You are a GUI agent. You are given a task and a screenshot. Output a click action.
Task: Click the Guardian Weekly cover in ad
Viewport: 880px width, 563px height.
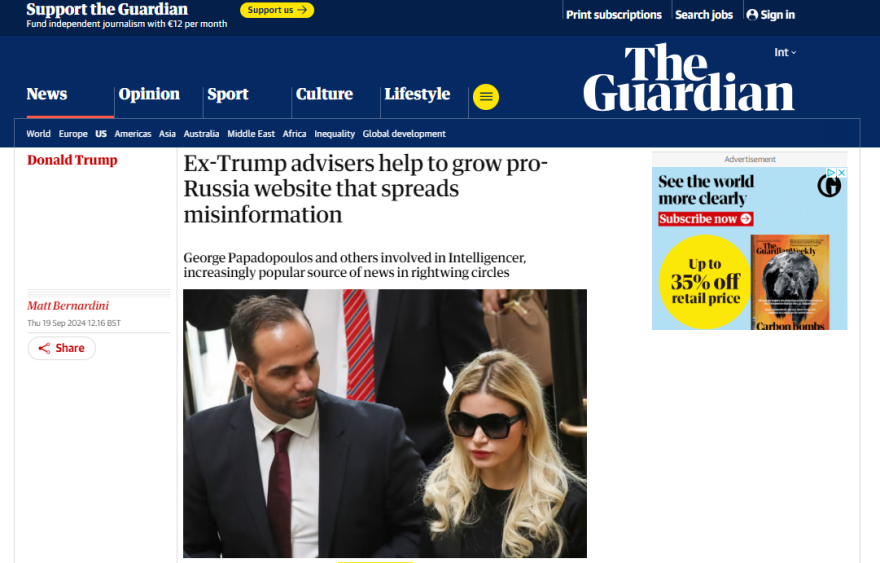(x=790, y=282)
